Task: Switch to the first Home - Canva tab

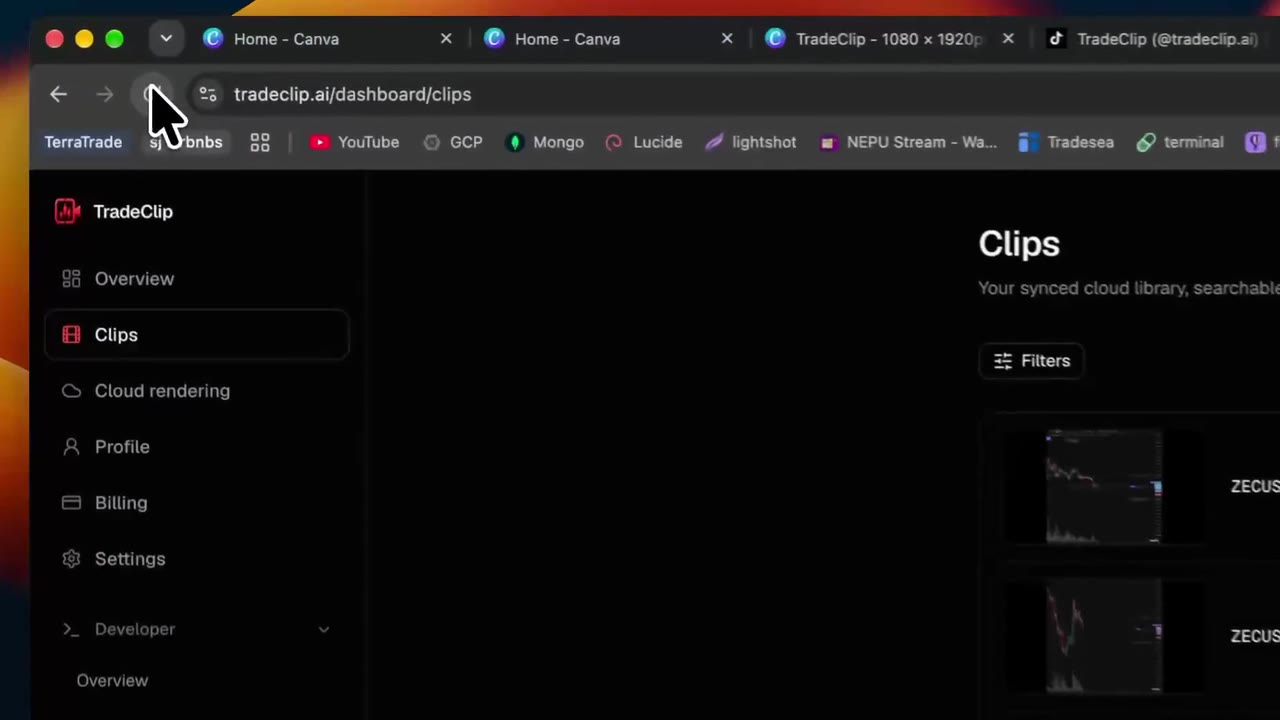Action: [286, 39]
